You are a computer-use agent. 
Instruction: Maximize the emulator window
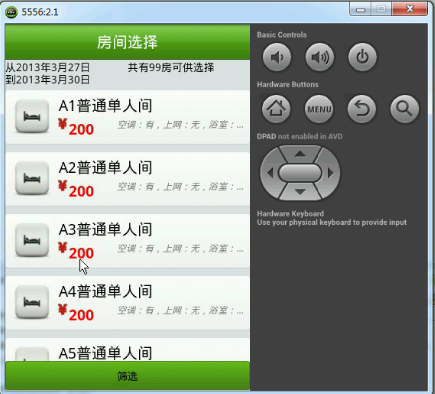(381, 9)
